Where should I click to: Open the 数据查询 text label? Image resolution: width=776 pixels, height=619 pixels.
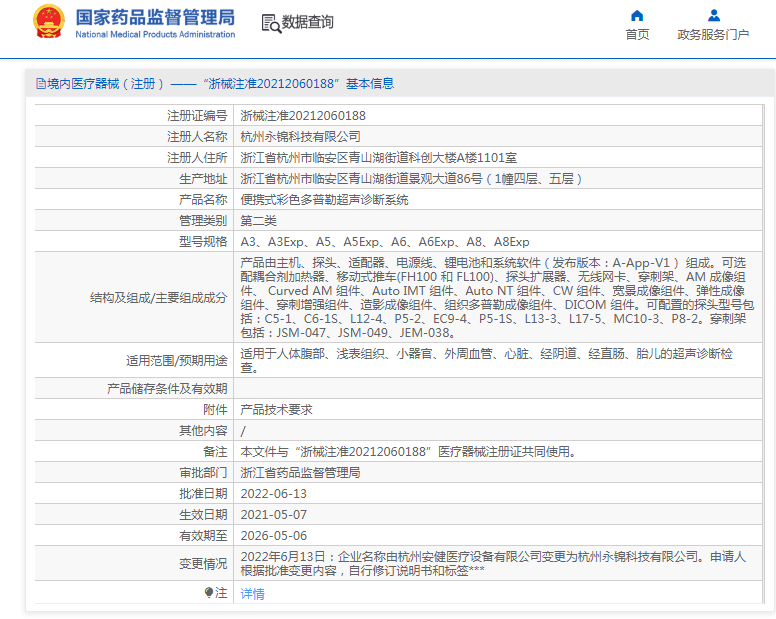pos(308,22)
